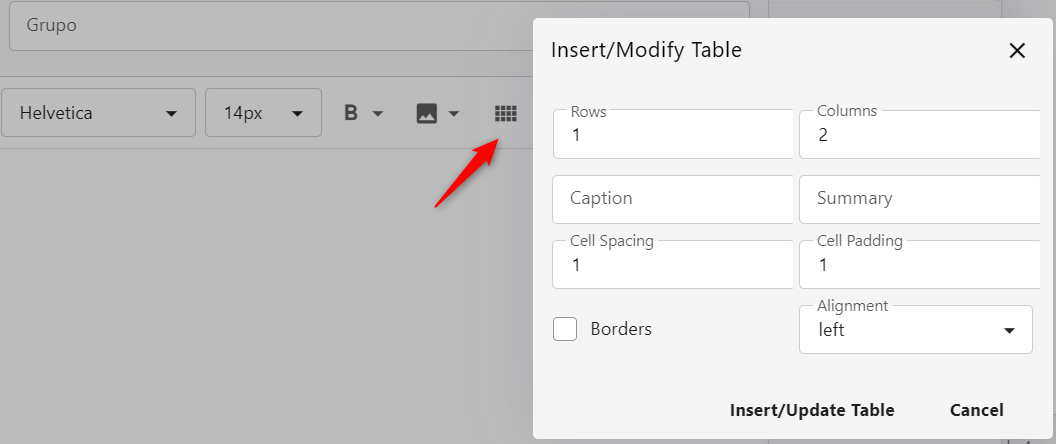Click the Cell Spacing field
Screen dimensions: 1056x444
(672, 265)
